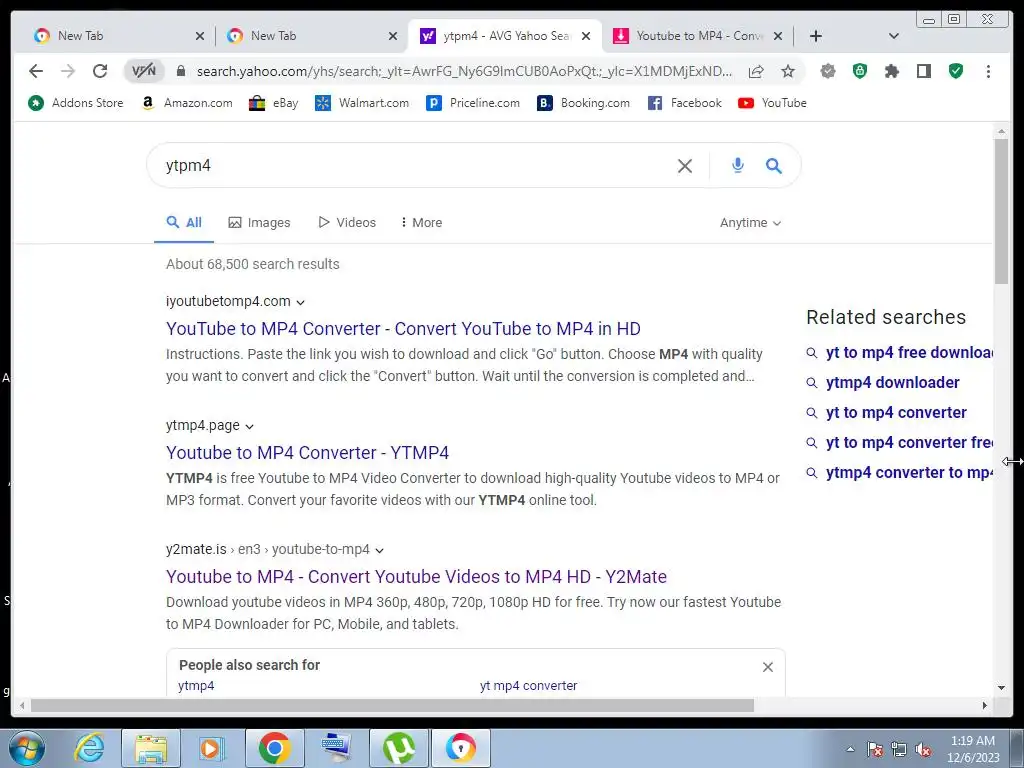1024x768 pixels.
Task: Expand the Anytime time filter
Action: 750,223
